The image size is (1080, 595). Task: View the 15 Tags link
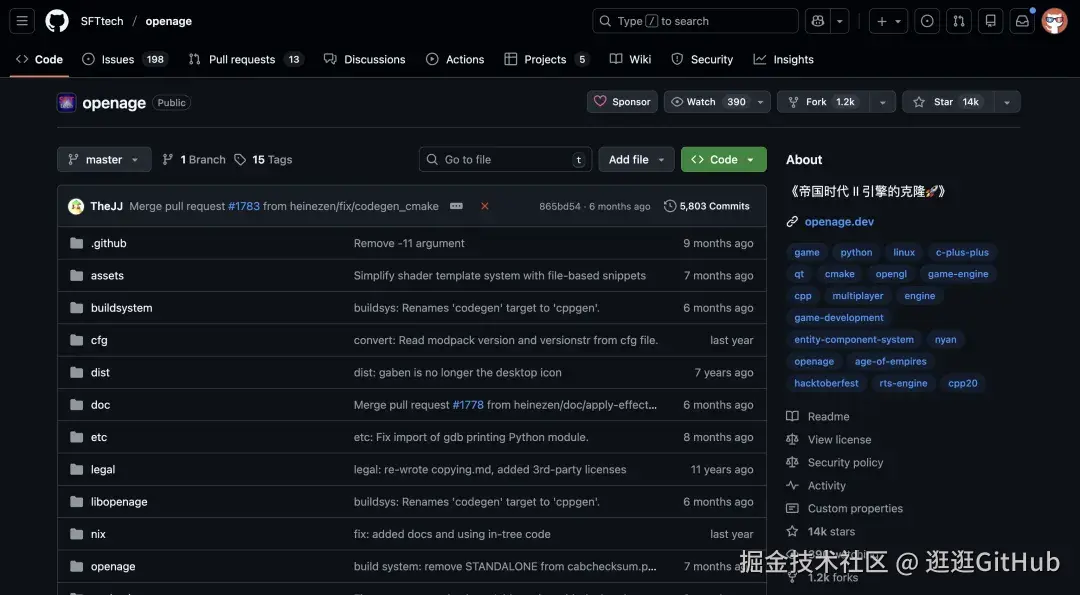263,160
